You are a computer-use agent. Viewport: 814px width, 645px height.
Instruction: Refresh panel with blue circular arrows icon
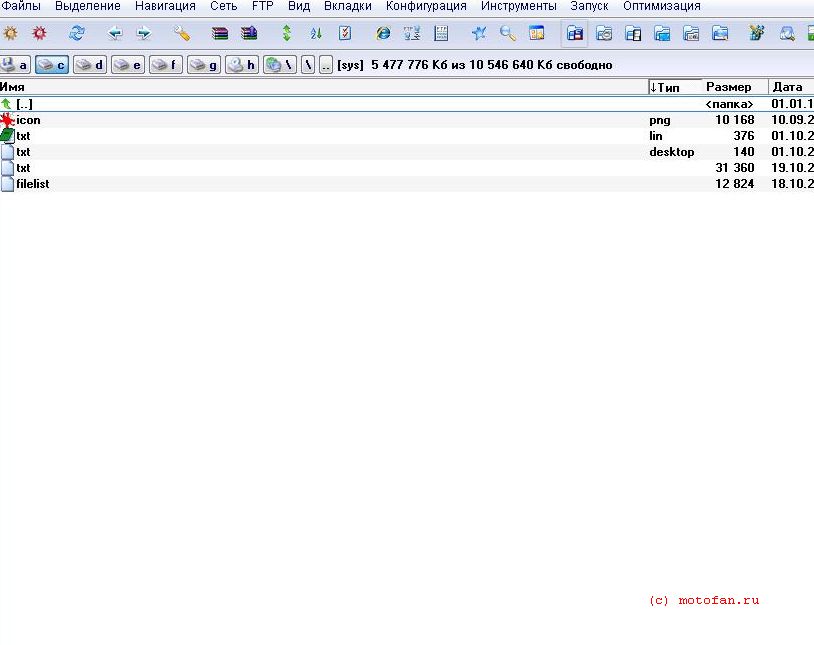[77, 34]
